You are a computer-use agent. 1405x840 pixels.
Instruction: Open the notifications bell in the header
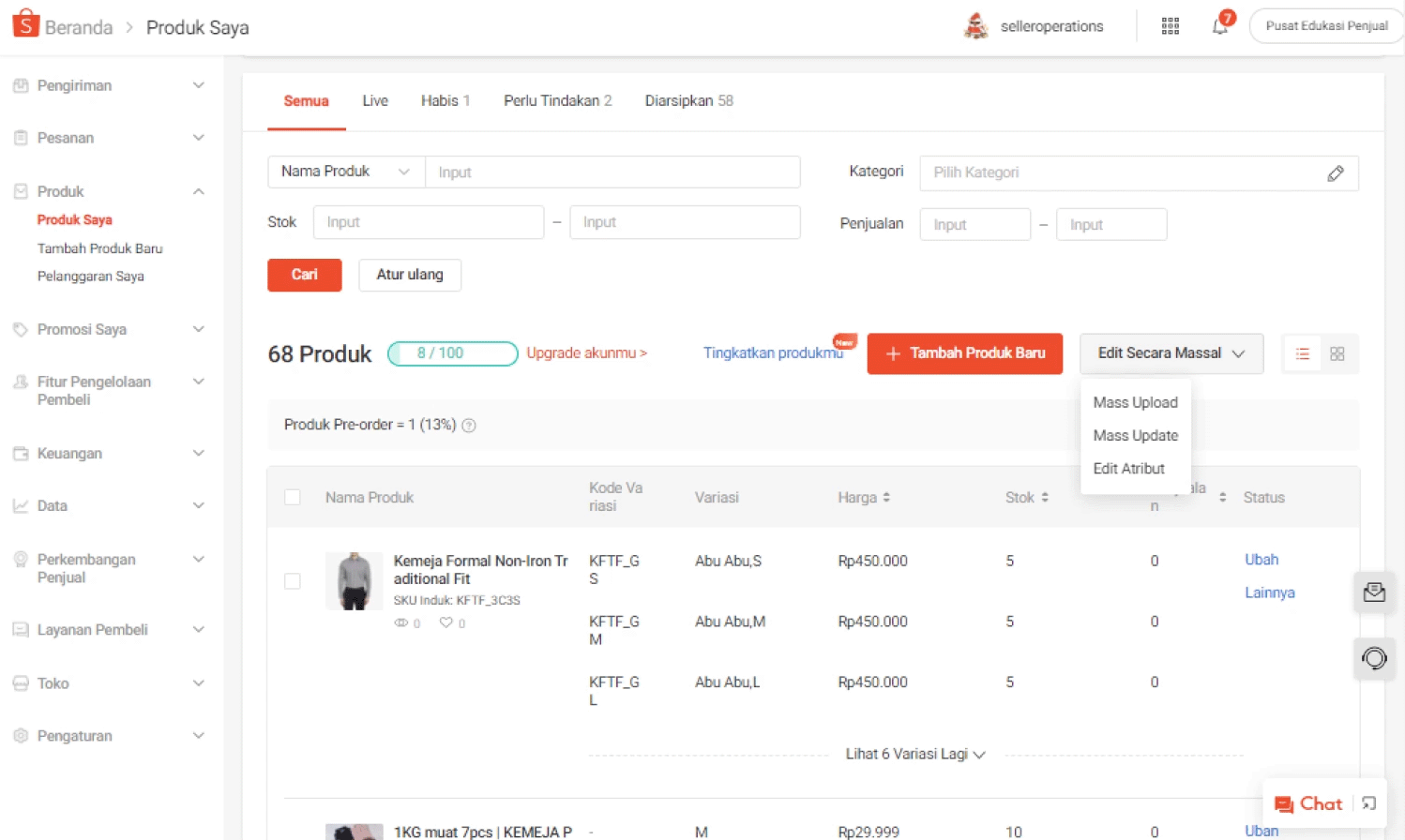pos(1220,25)
